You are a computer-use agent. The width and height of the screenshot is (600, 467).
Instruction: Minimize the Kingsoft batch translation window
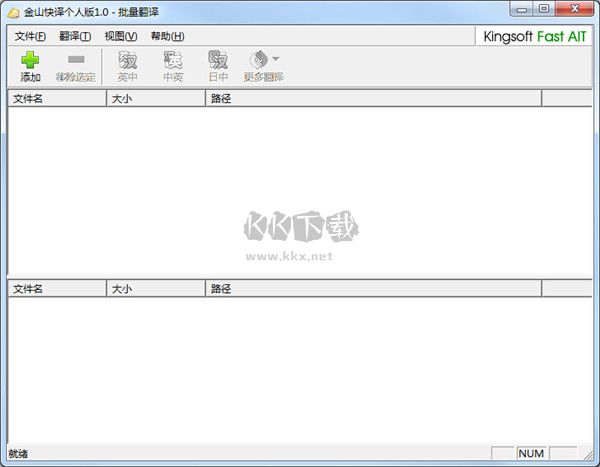pyautogui.click(x=522, y=10)
